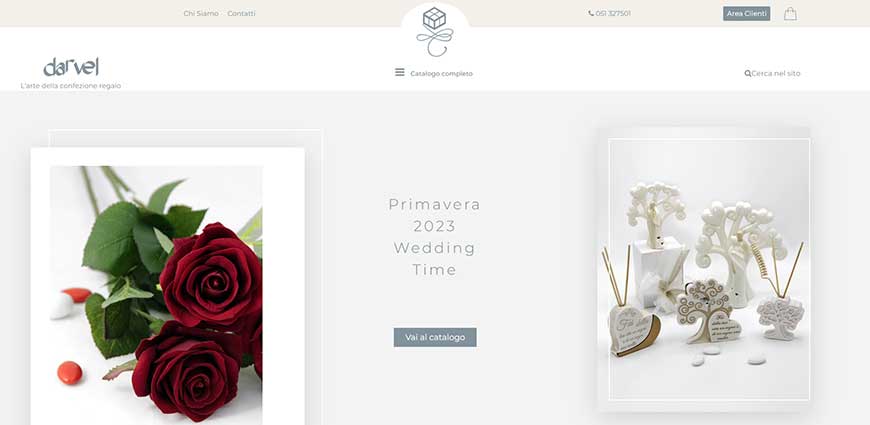This screenshot has height=425, width=870.
Task: Call phone number 051 327501
Action: (x=613, y=13)
